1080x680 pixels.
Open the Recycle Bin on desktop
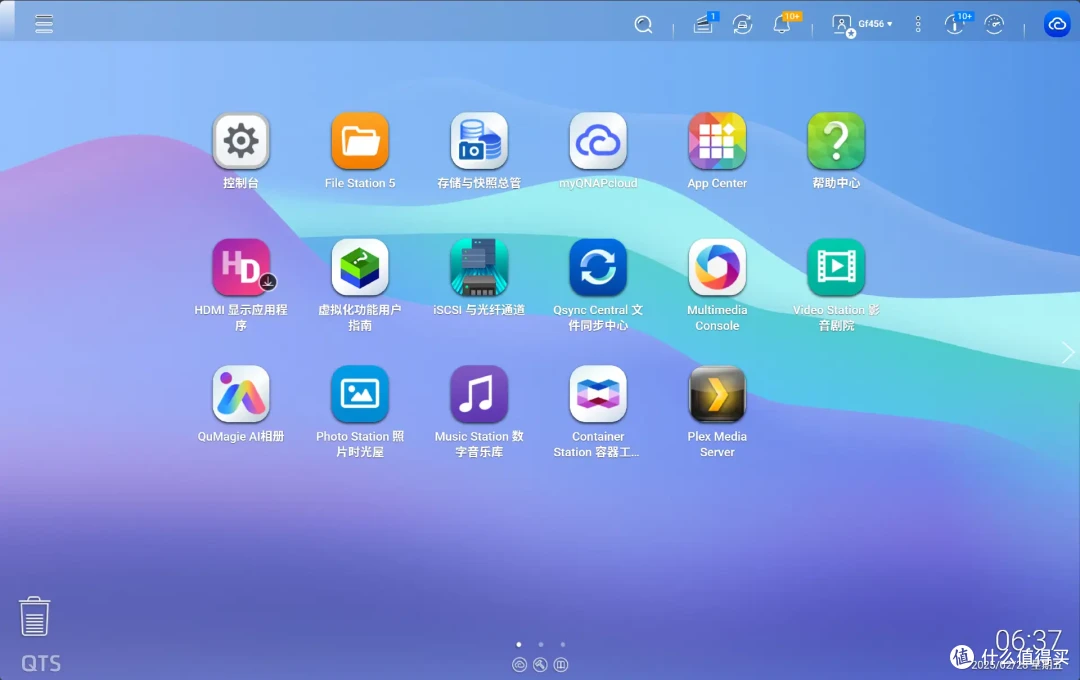[x=34, y=617]
